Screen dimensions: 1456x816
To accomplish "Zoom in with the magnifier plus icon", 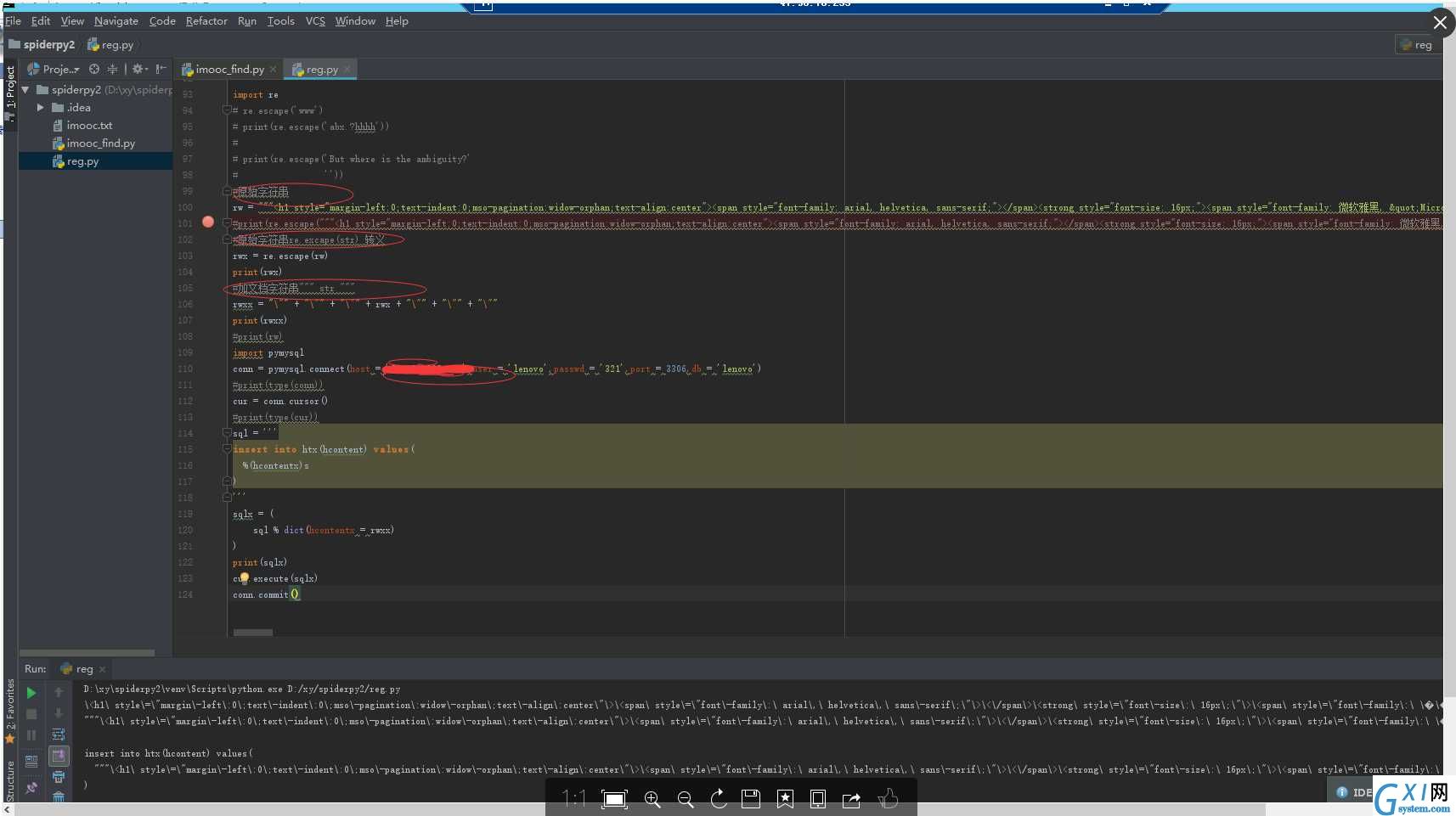I will click(652, 799).
